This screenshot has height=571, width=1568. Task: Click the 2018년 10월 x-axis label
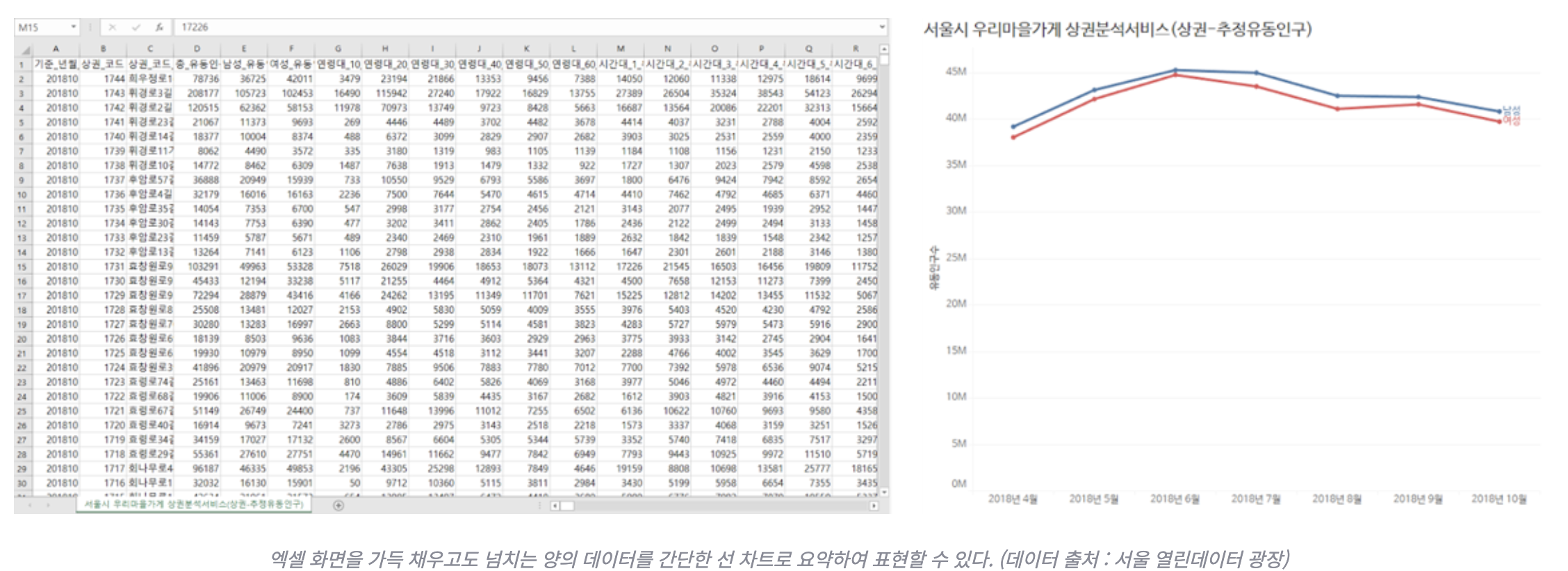[1499, 499]
